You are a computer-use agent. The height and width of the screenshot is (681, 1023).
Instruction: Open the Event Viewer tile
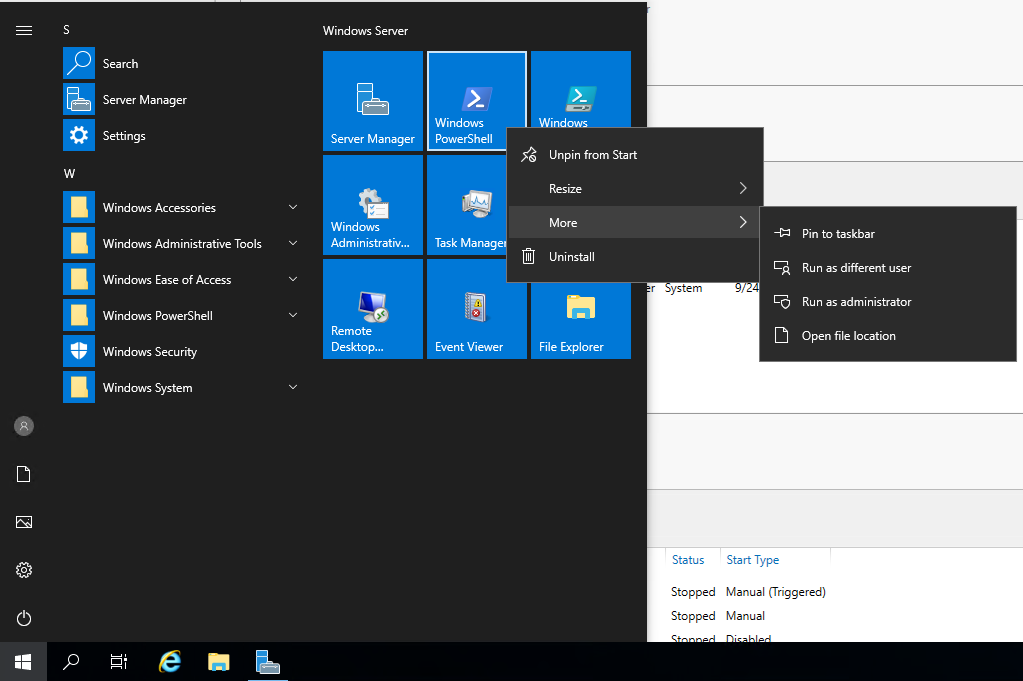[x=477, y=309]
